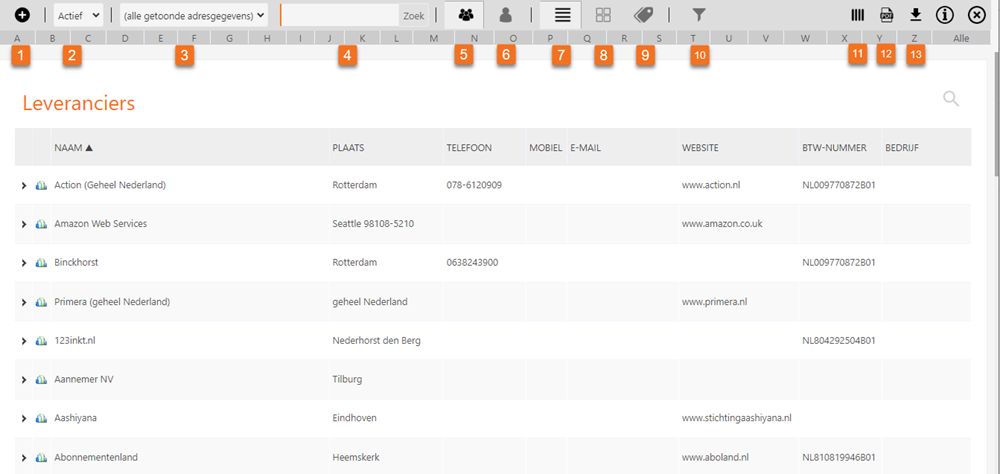Select phone number 0638243900
Viewport: 1000px width, 474px height.
pyautogui.click(x=472, y=263)
